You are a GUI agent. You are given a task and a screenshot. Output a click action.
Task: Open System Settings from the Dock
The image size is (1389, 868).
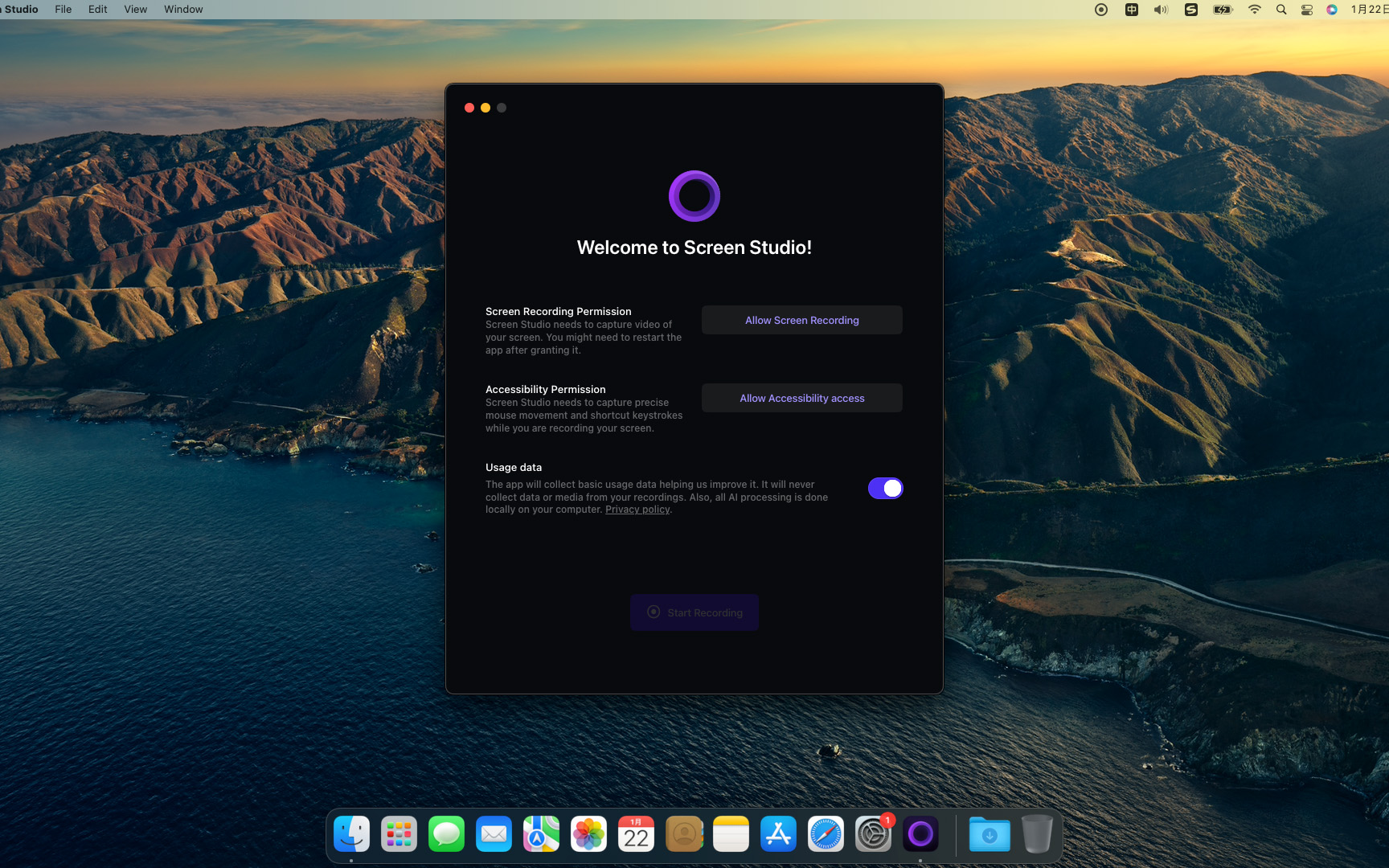[873, 834]
